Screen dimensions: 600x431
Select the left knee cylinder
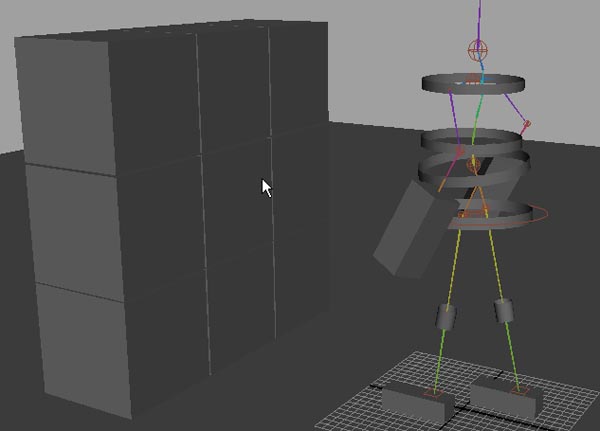tap(446, 316)
